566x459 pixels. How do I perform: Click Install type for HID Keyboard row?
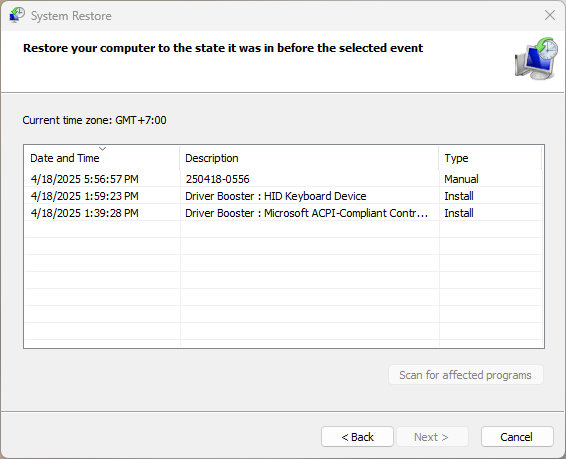(459, 196)
